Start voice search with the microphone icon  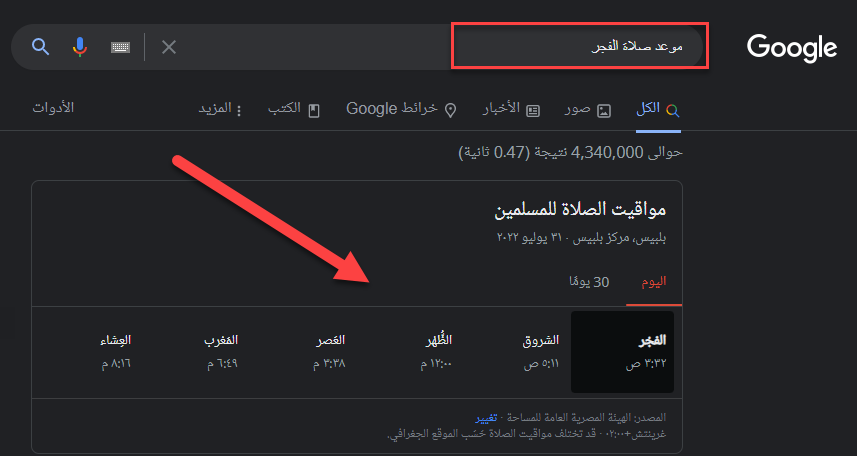pyautogui.click(x=80, y=47)
